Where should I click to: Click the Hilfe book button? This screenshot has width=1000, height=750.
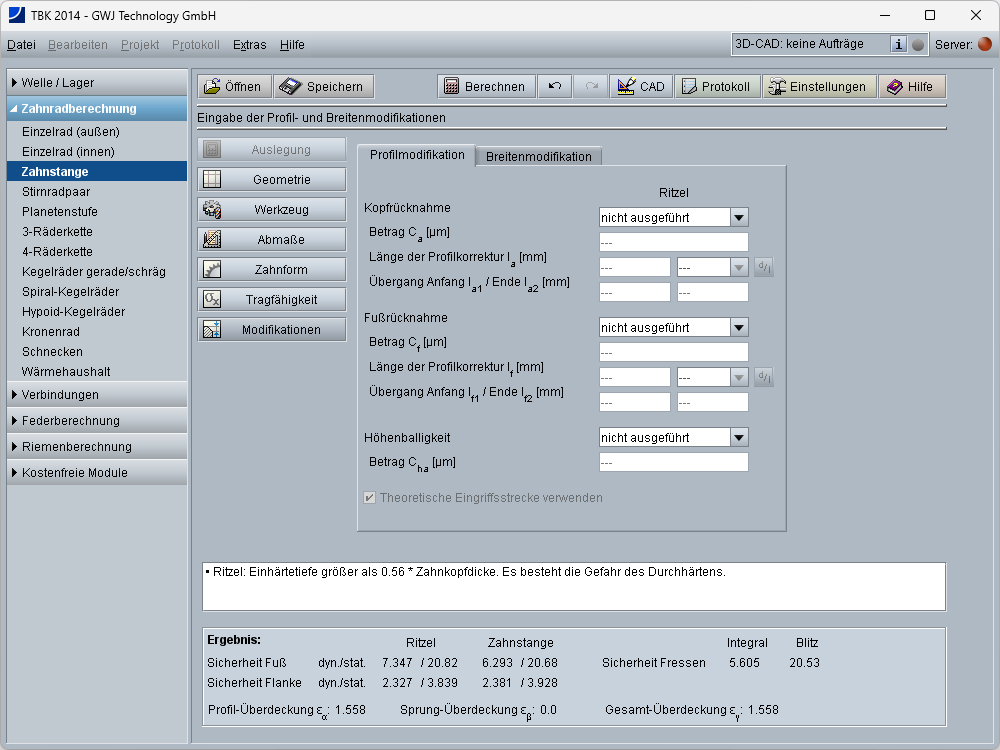point(911,87)
